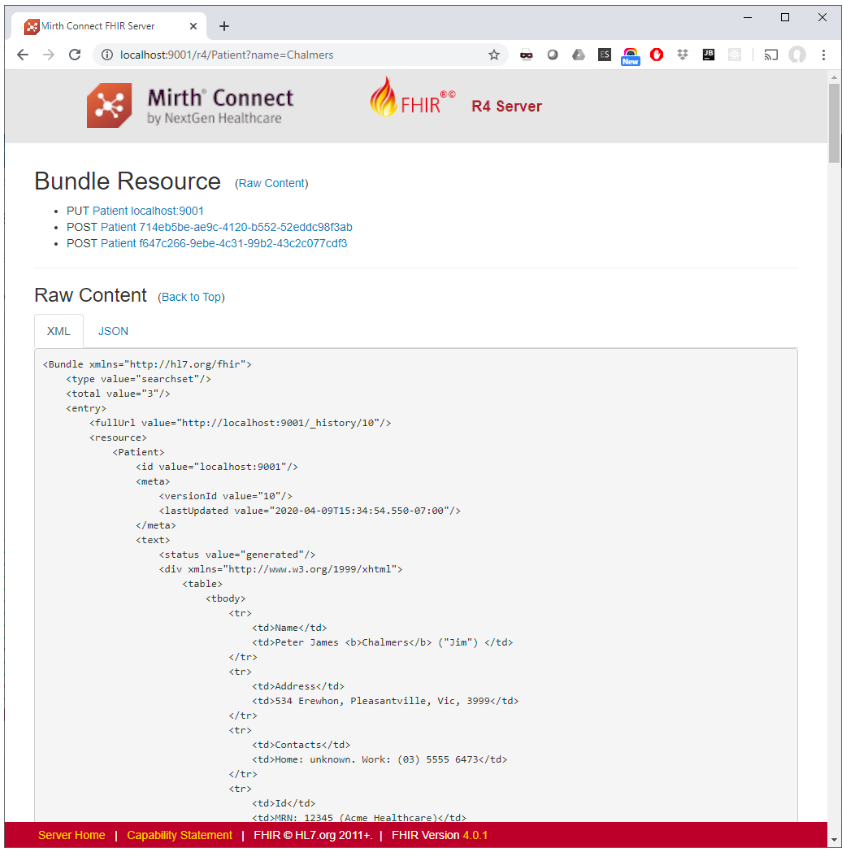Image resolution: width=844 pixels, height=855 pixels.
Task: Click the div xmlns xhtml line
Action: [x=281, y=569]
